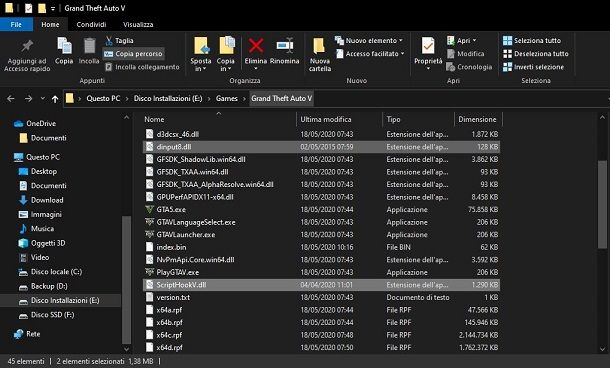Select the d3dcsx_46.dll file
This screenshot has width=610, height=368.
[x=321, y=134]
